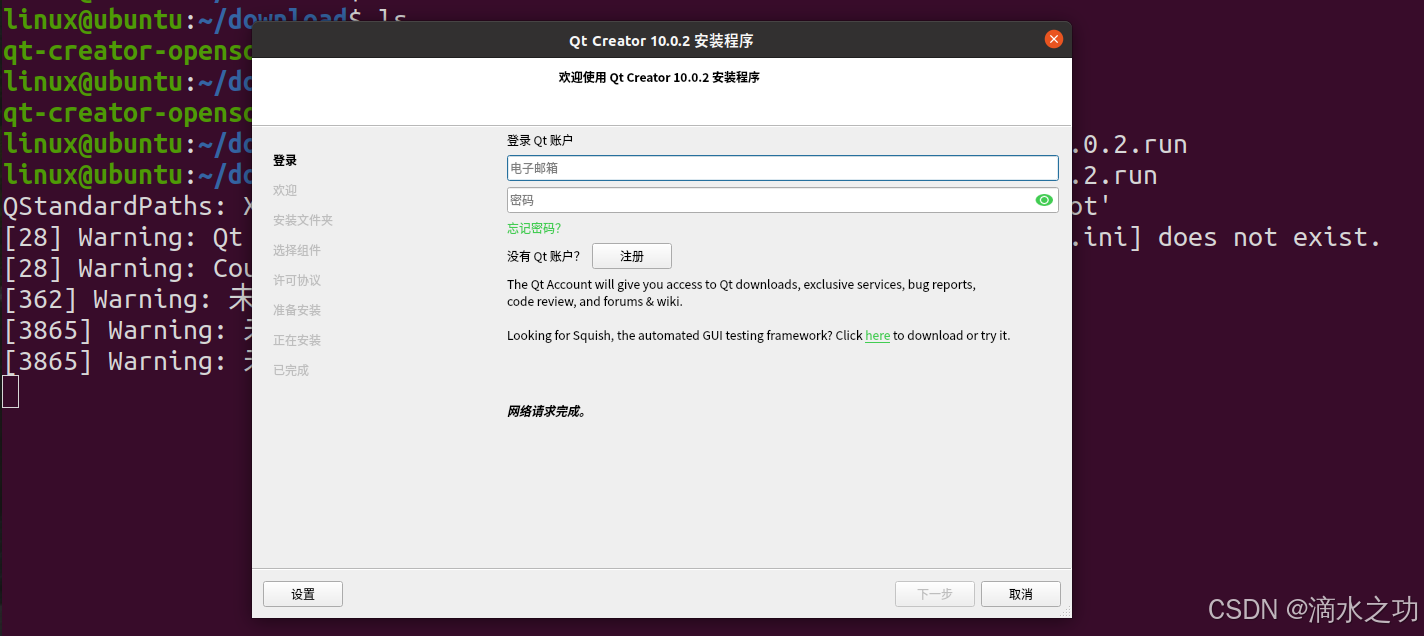
Task: Toggle password visibility eye icon
Action: click(x=1044, y=200)
